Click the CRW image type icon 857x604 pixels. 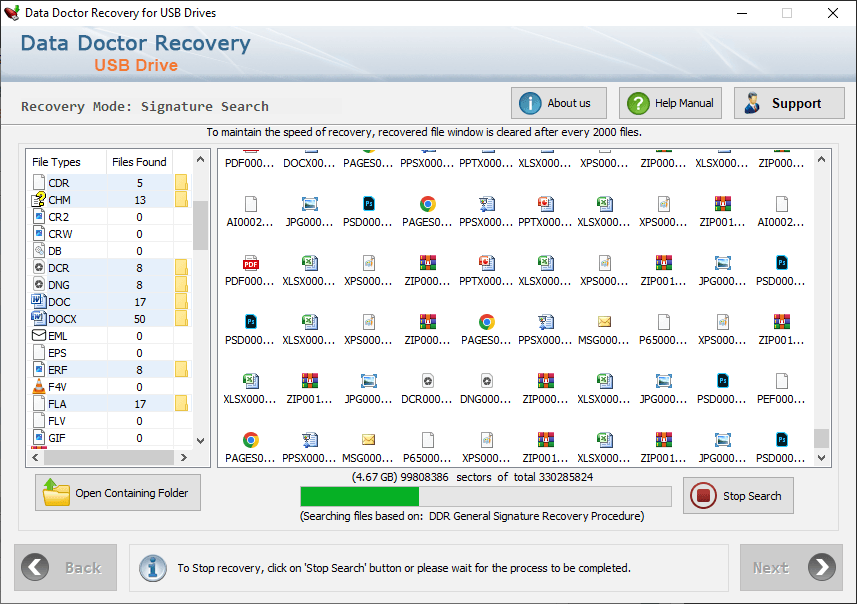39,233
